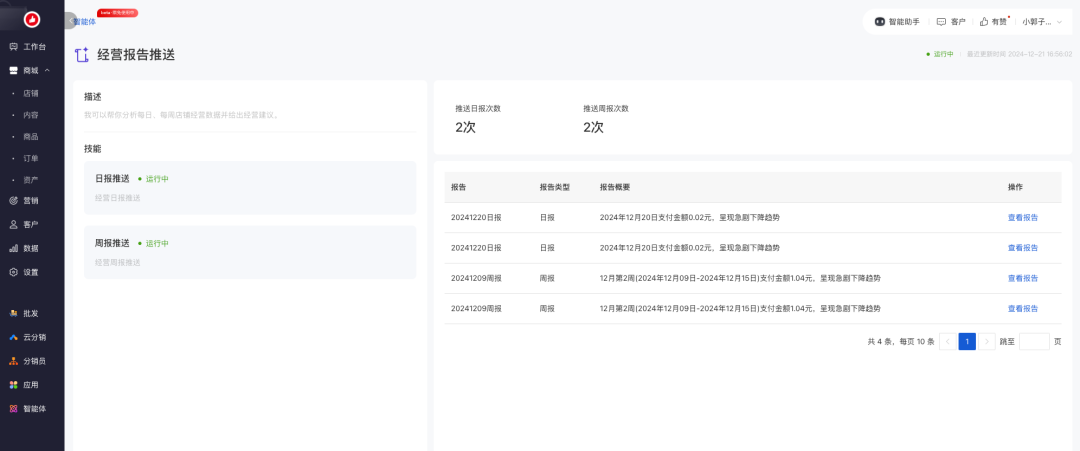The image size is (1080, 451).
Task: Expand the 小郭子 account dropdown
Action: tap(1042, 21)
